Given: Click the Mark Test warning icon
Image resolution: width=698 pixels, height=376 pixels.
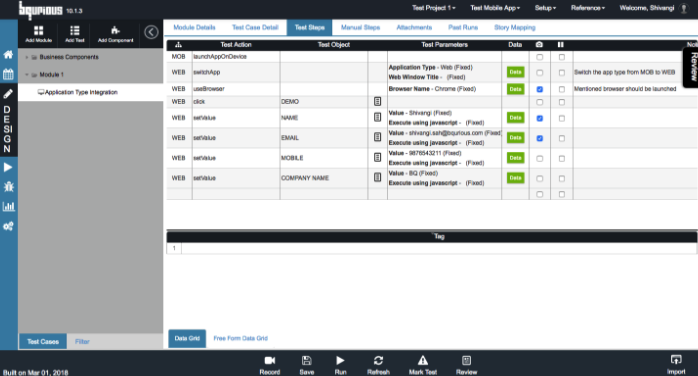Looking at the screenshot, I should [x=423, y=360].
